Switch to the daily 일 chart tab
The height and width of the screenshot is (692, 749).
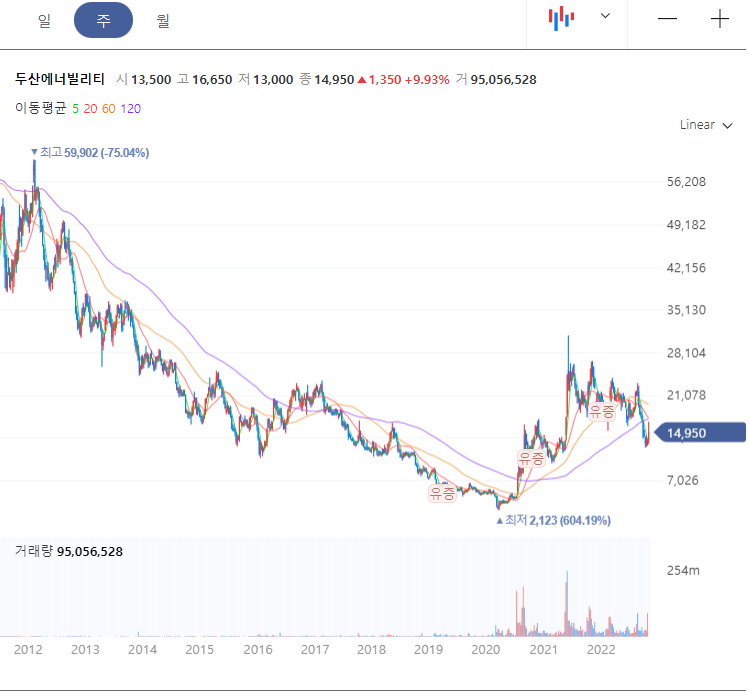44,21
